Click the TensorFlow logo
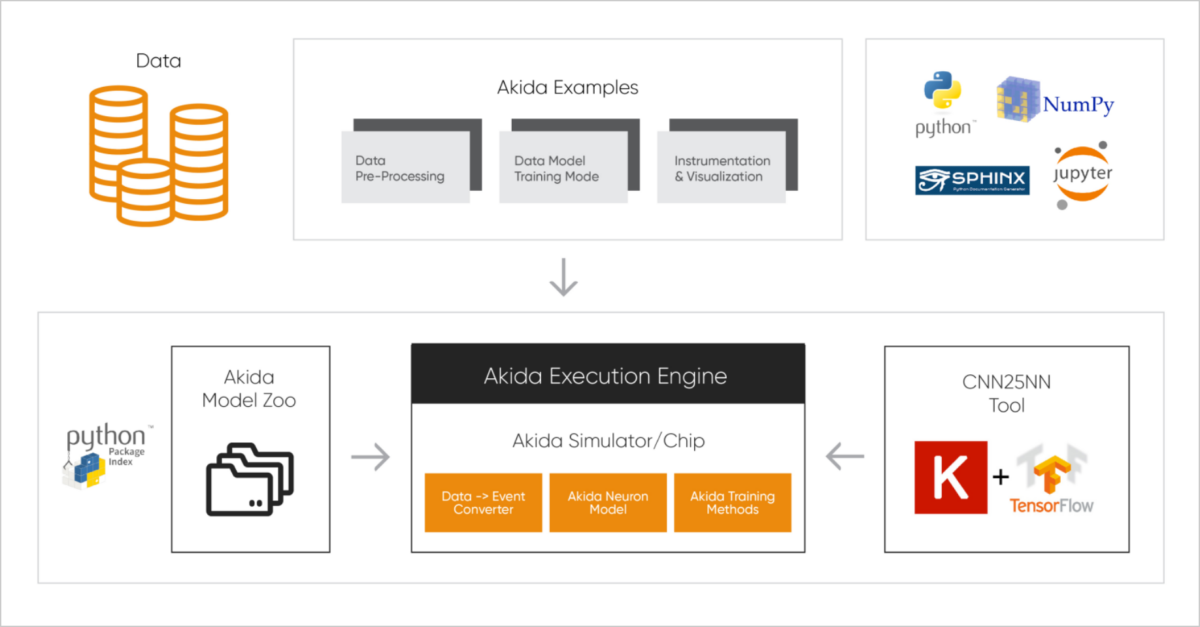Viewport: 1200px width, 627px height. coord(1051,478)
